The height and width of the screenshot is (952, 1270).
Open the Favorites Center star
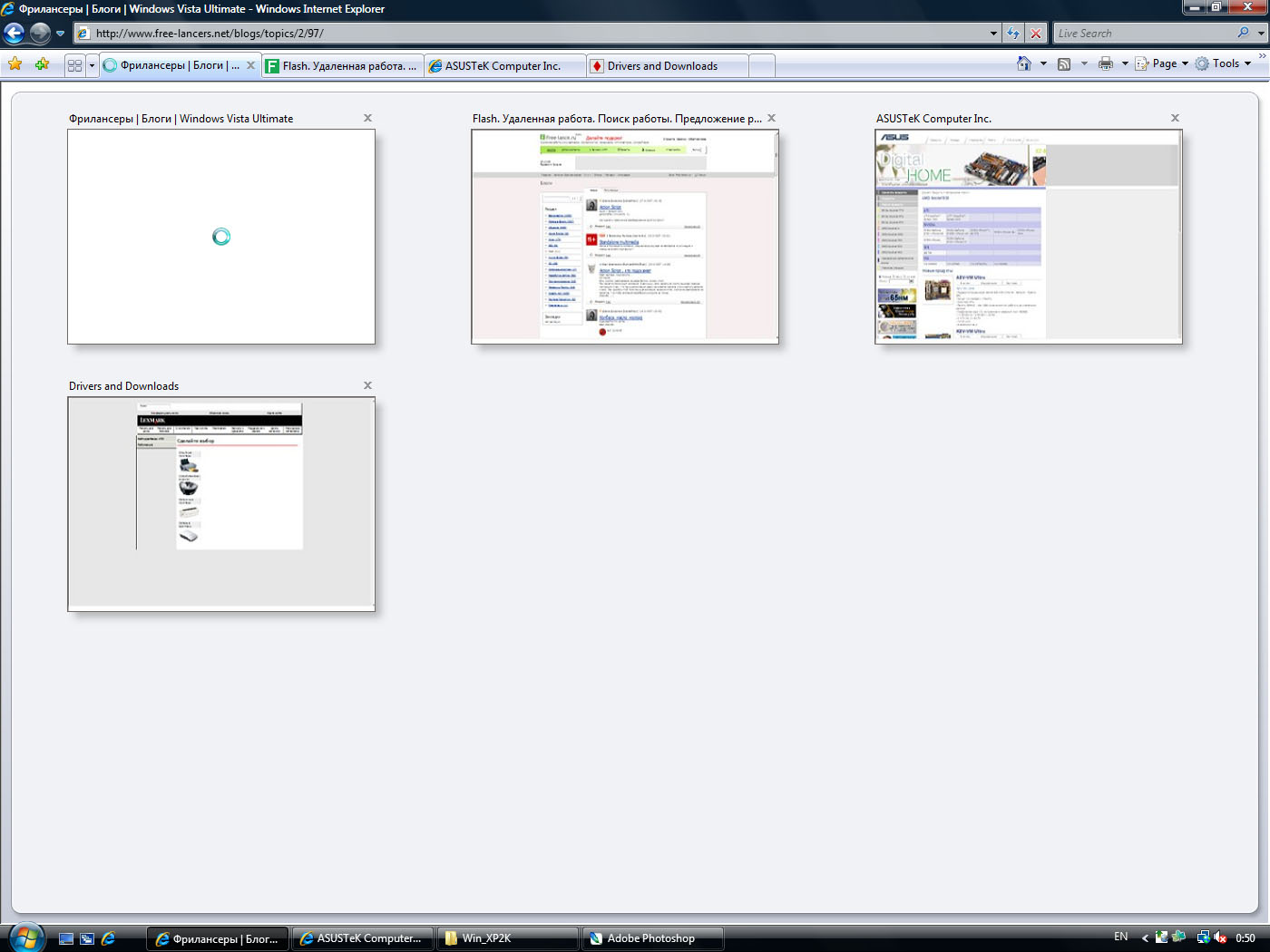tap(15, 64)
